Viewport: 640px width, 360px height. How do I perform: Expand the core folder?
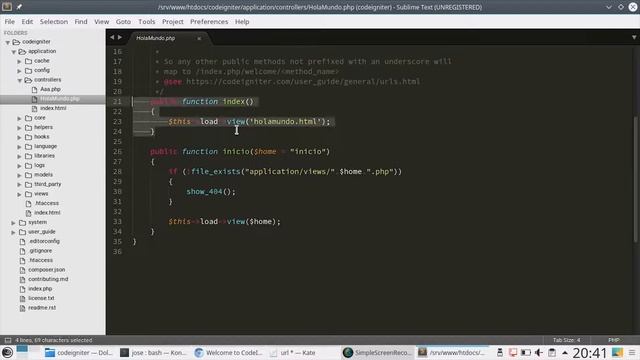(19, 118)
